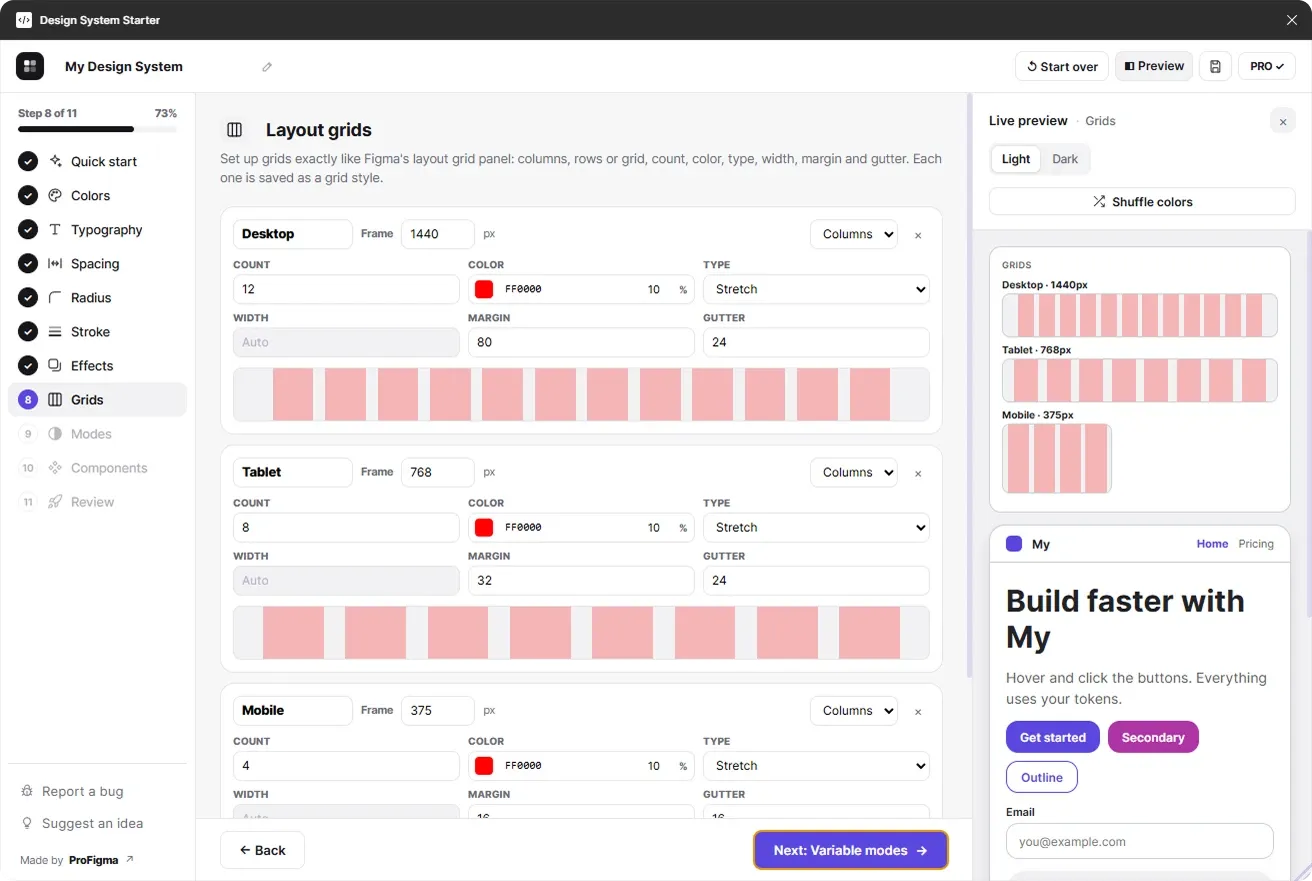Viewport: 1312px width, 881px height.
Task: Click the Spacing icon in sidebar
Action: click(x=55, y=264)
